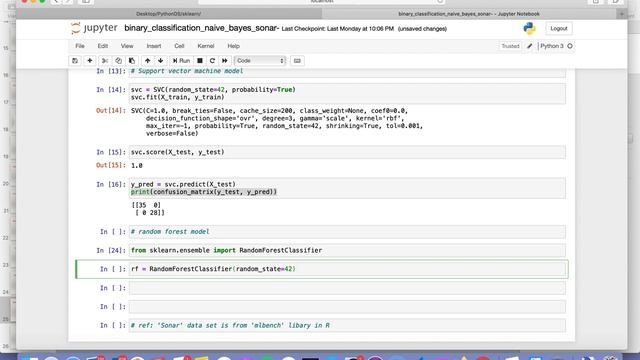Click the Out[14] output prompt
The height and width of the screenshot is (360, 640).
(111, 111)
